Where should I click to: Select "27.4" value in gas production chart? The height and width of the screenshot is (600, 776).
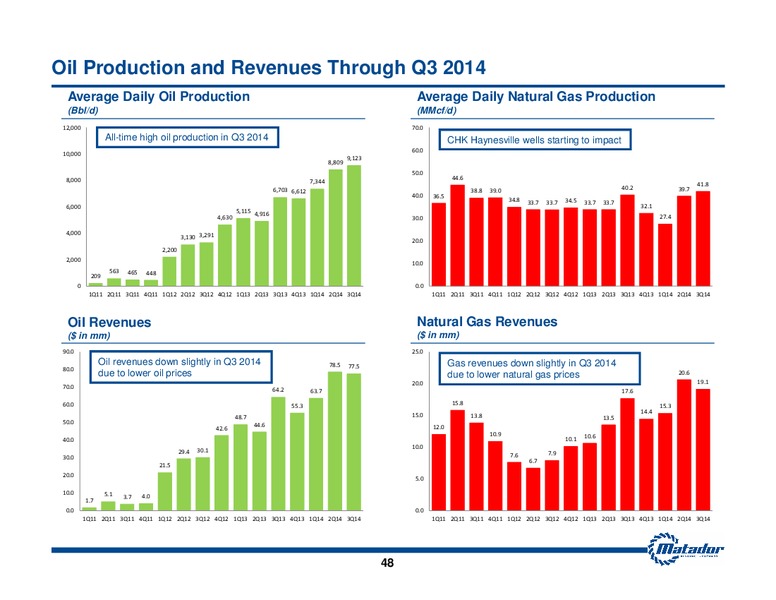(x=665, y=217)
